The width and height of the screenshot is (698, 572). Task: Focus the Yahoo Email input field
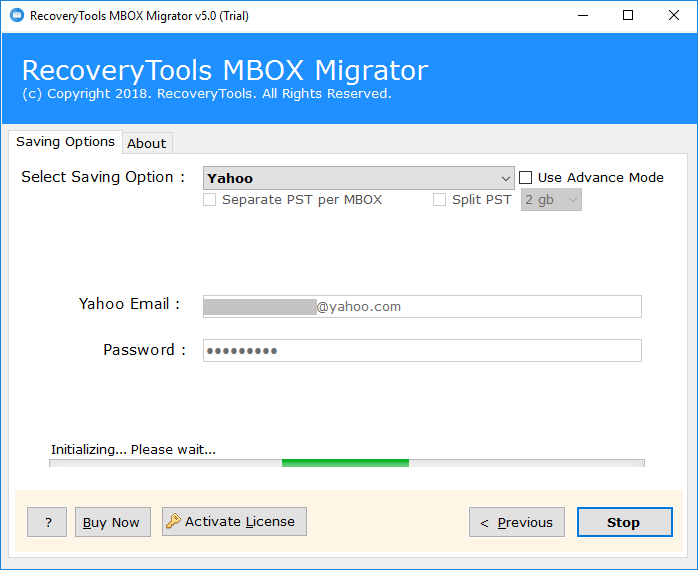coord(422,306)
